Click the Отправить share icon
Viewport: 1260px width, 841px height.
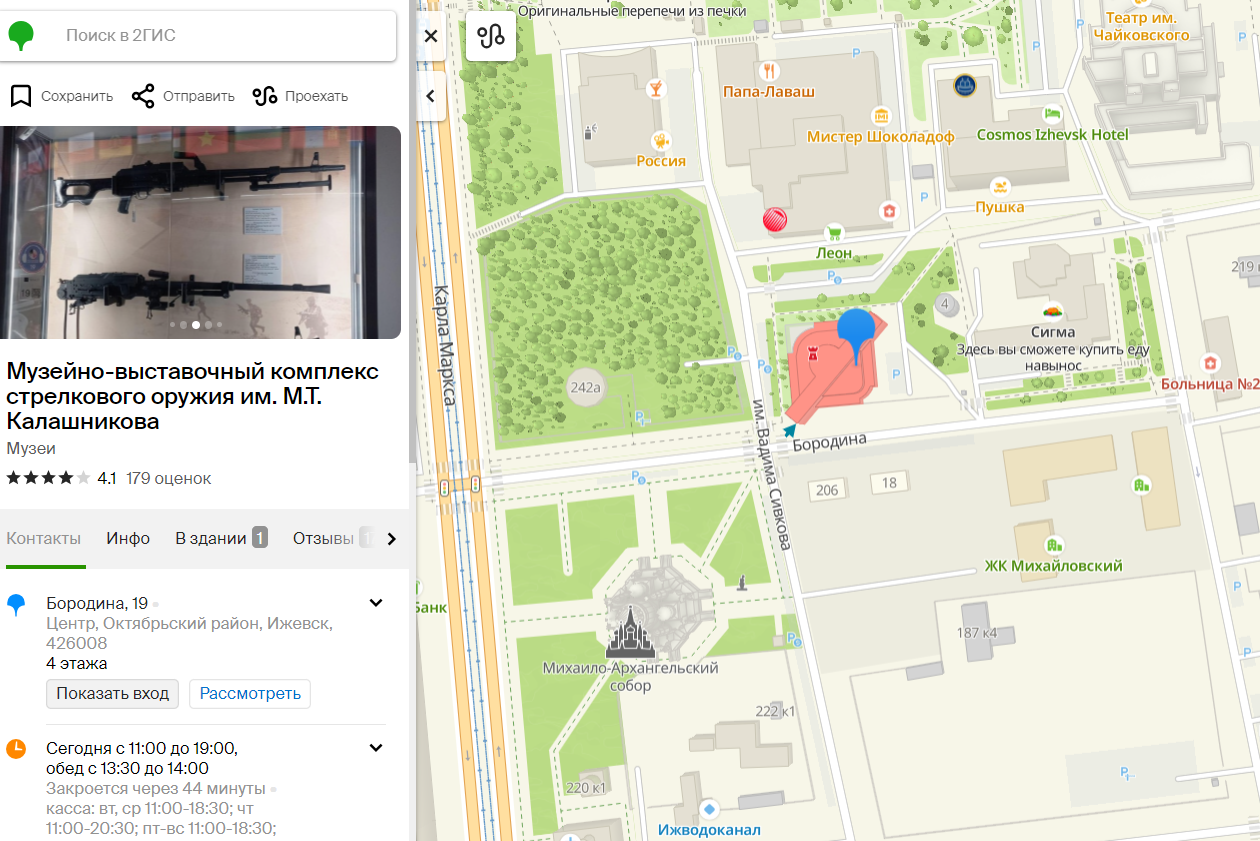point(143,96)
